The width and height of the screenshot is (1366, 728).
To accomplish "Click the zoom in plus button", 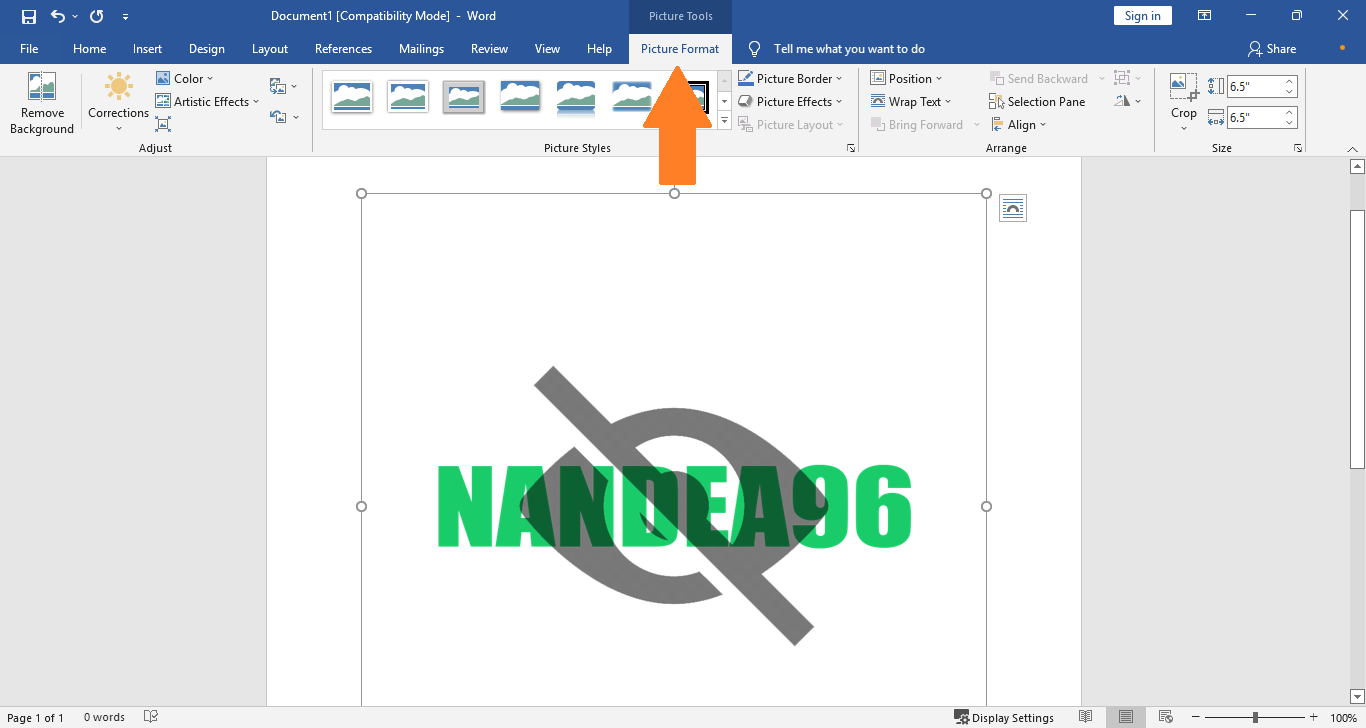I will (1313, 717).
